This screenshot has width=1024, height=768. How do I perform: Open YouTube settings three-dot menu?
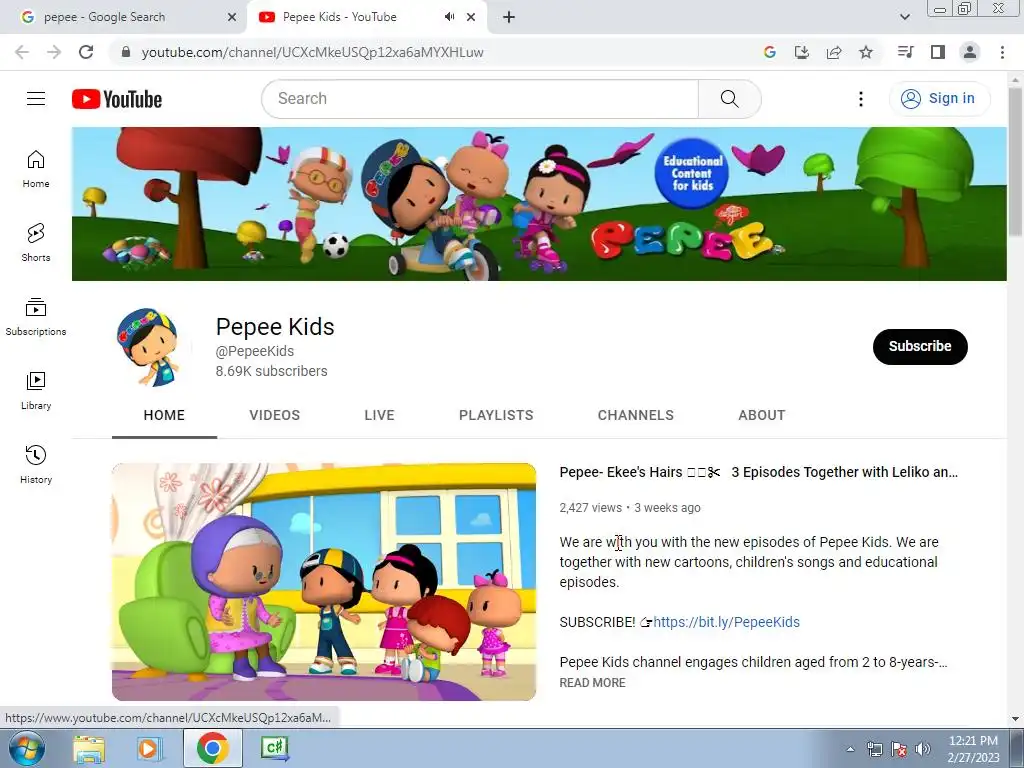(861, 99)
